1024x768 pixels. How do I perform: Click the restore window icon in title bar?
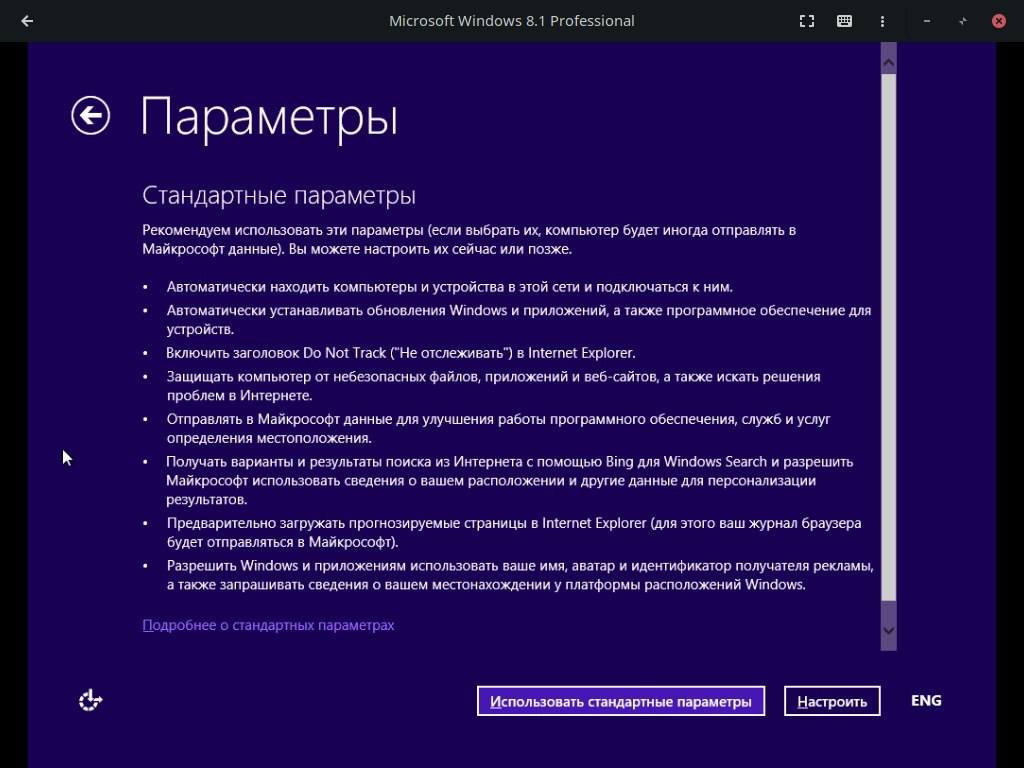[963, 21]
